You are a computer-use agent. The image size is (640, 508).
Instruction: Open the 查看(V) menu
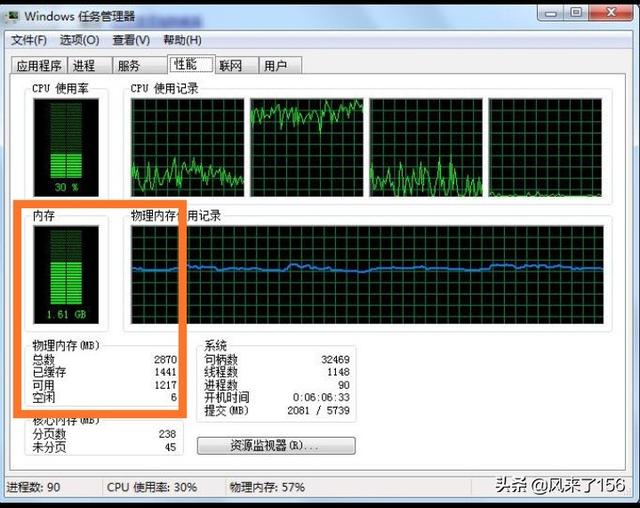131,40
